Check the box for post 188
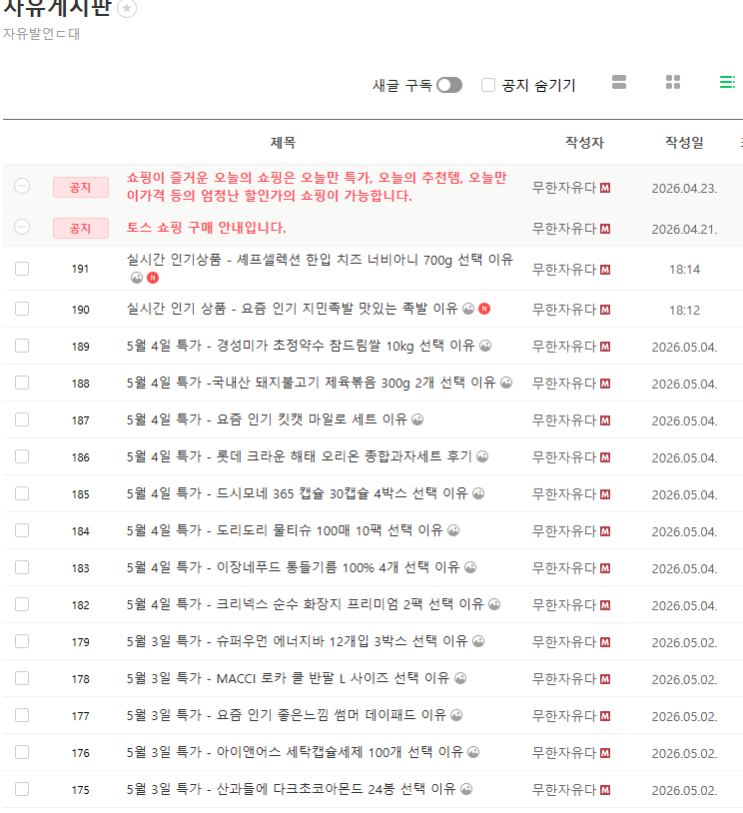Screen dimensions: 743x813 (22, 383)
